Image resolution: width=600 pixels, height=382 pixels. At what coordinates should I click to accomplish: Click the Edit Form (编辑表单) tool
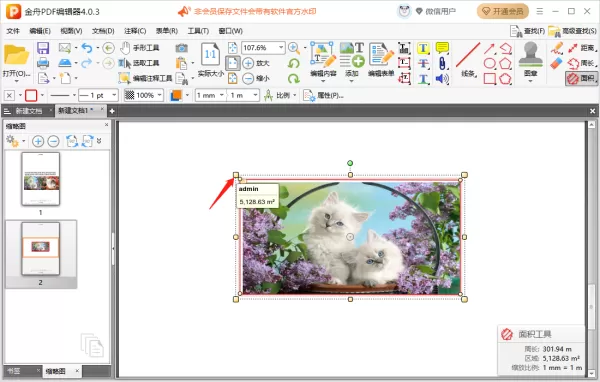pyautogui.click(x=381, y=59)
